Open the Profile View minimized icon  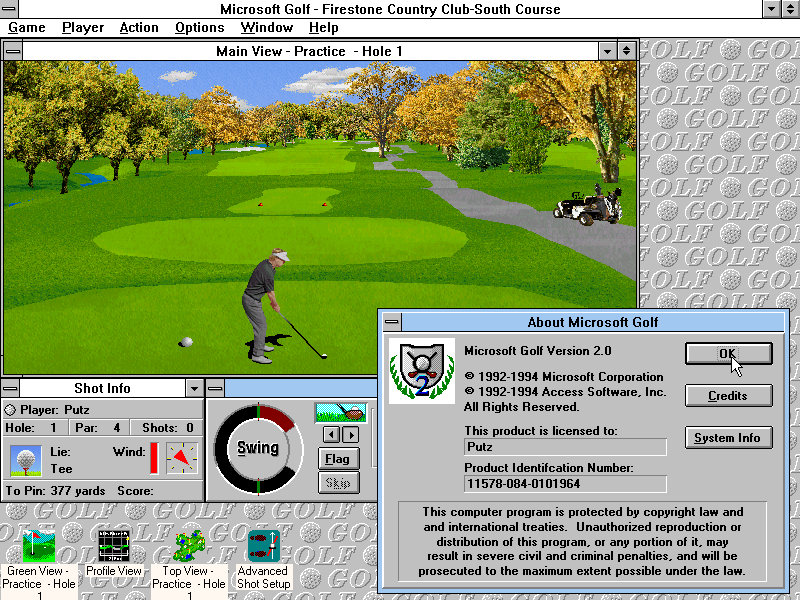(114, 546)
